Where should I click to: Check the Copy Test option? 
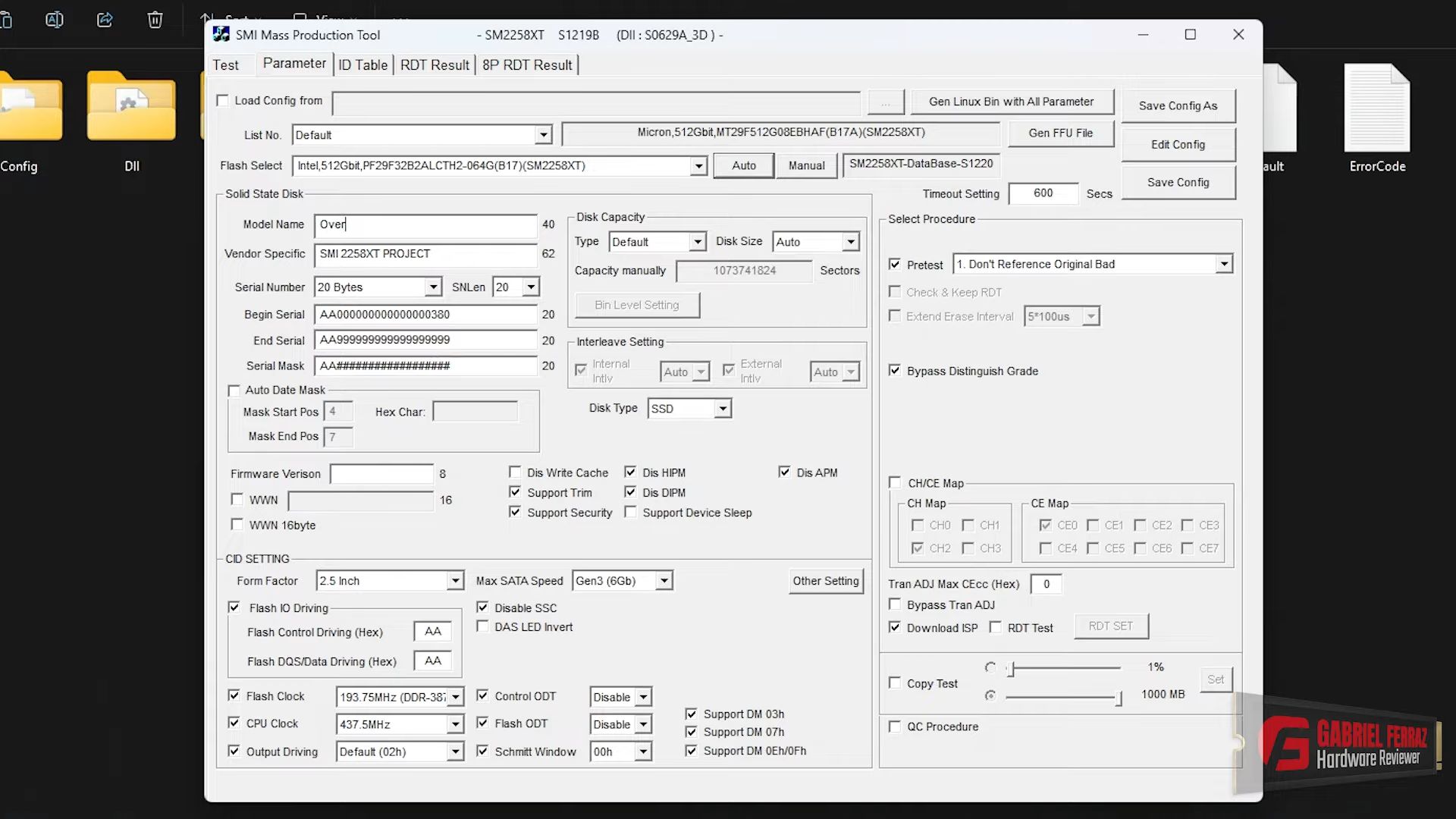click(895, 683)
